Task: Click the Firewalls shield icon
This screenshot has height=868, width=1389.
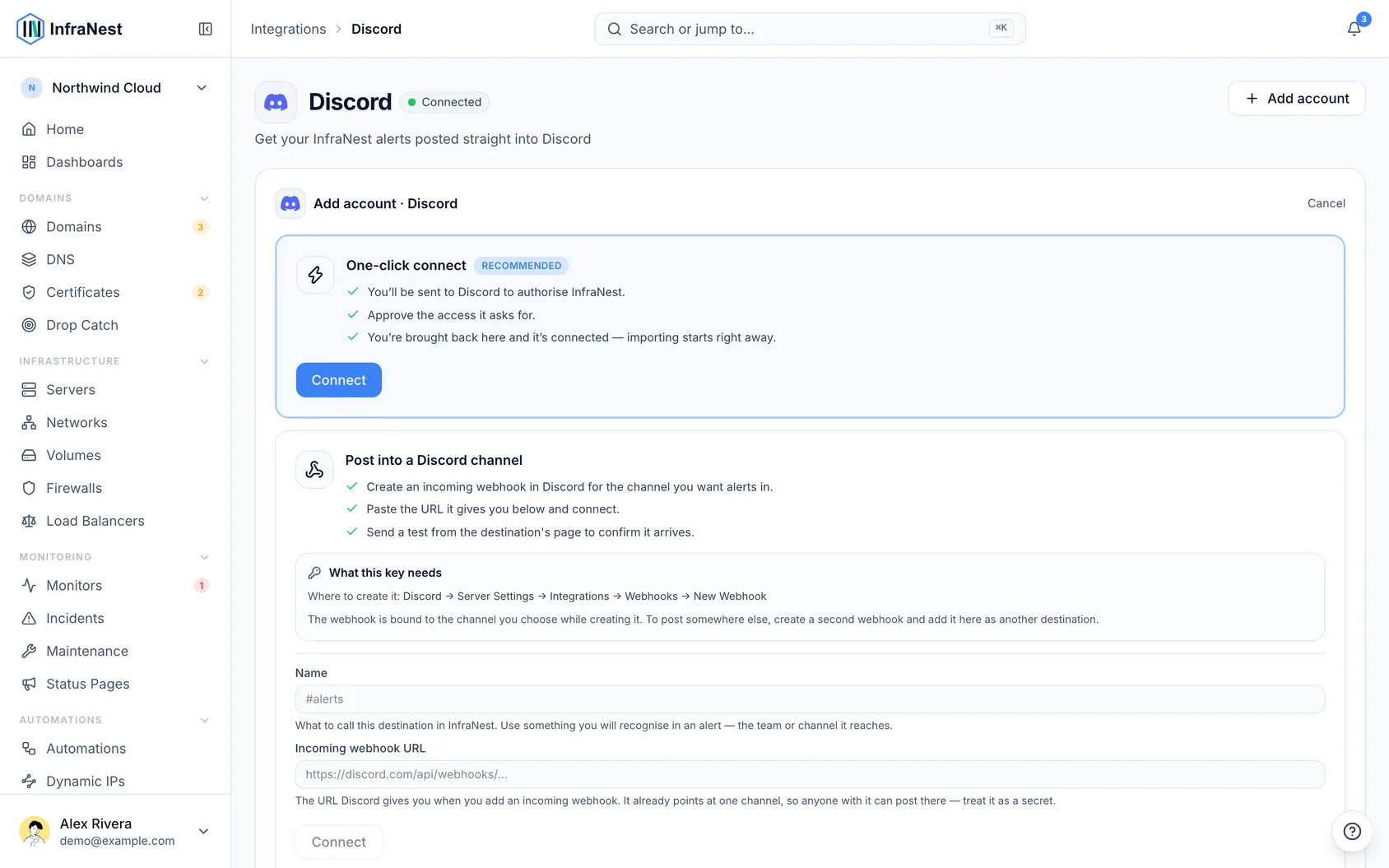Action: pyautogui.click(x=29, y=488)
